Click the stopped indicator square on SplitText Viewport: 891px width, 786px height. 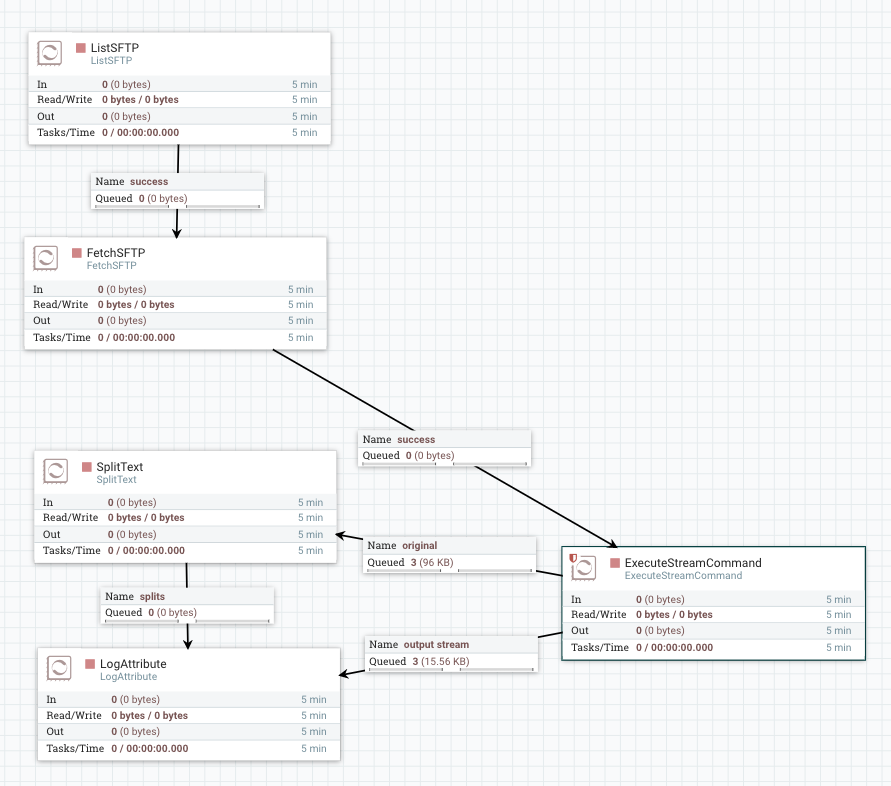[x=85, y=466]
